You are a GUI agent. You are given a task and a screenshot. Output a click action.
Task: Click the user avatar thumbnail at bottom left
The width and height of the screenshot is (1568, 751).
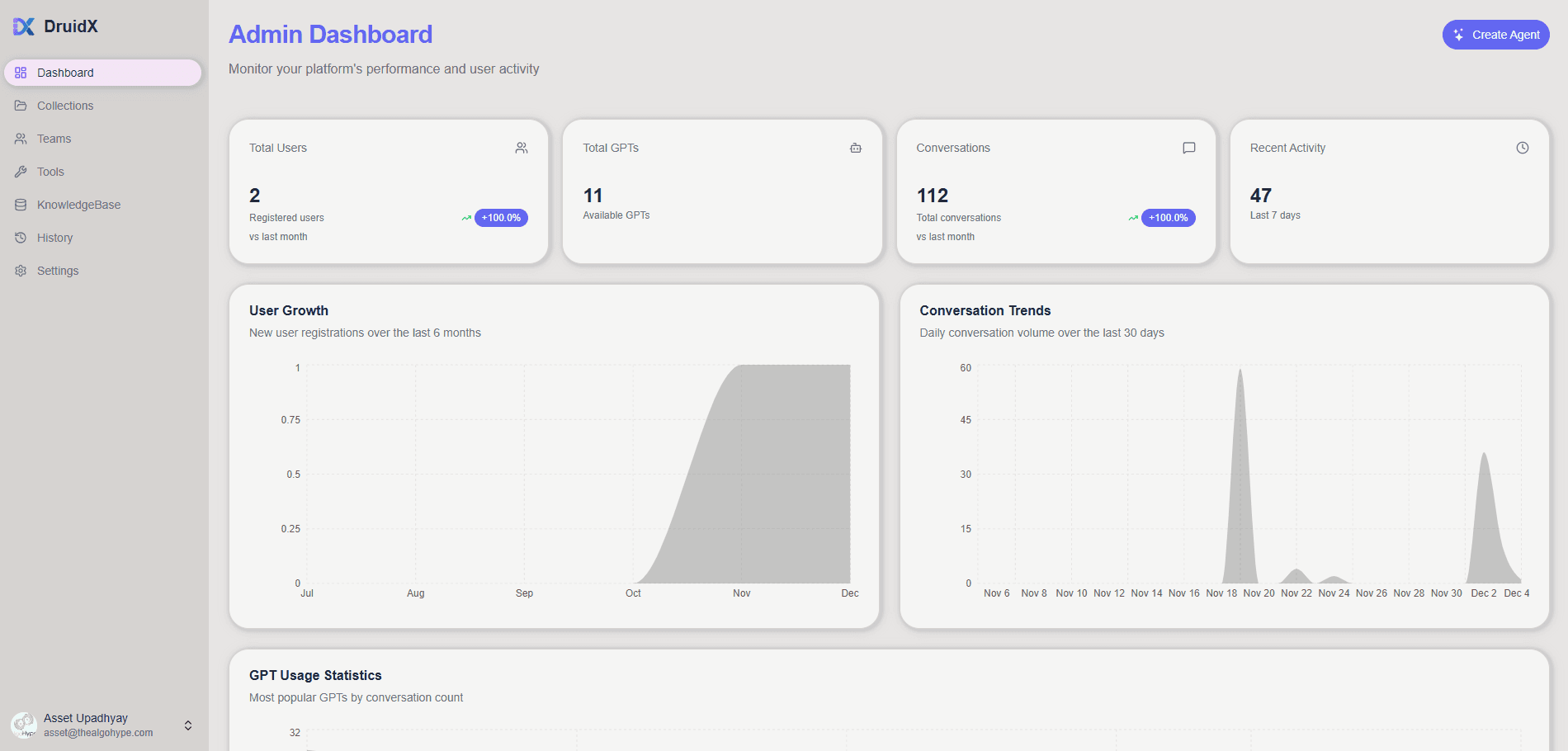[x=25, y=725]
